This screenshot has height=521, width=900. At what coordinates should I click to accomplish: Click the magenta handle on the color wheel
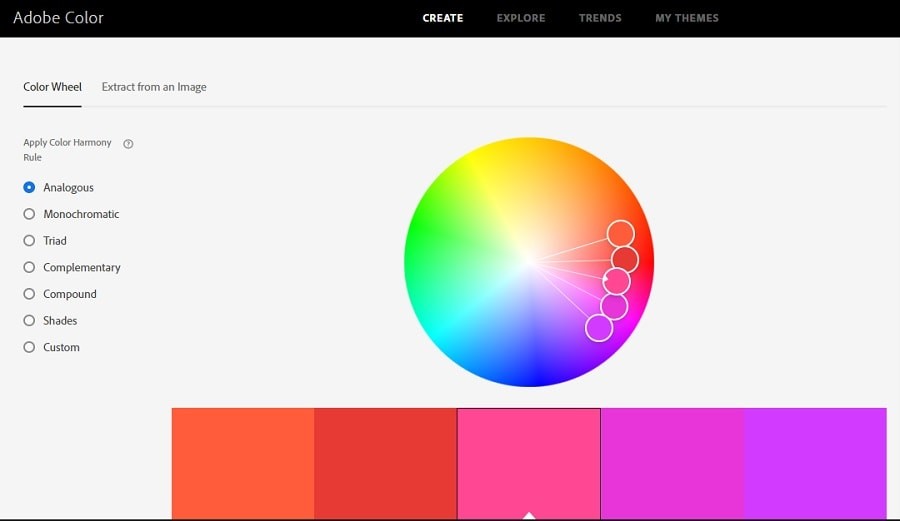pyautogui.click(x=614, y=306)
